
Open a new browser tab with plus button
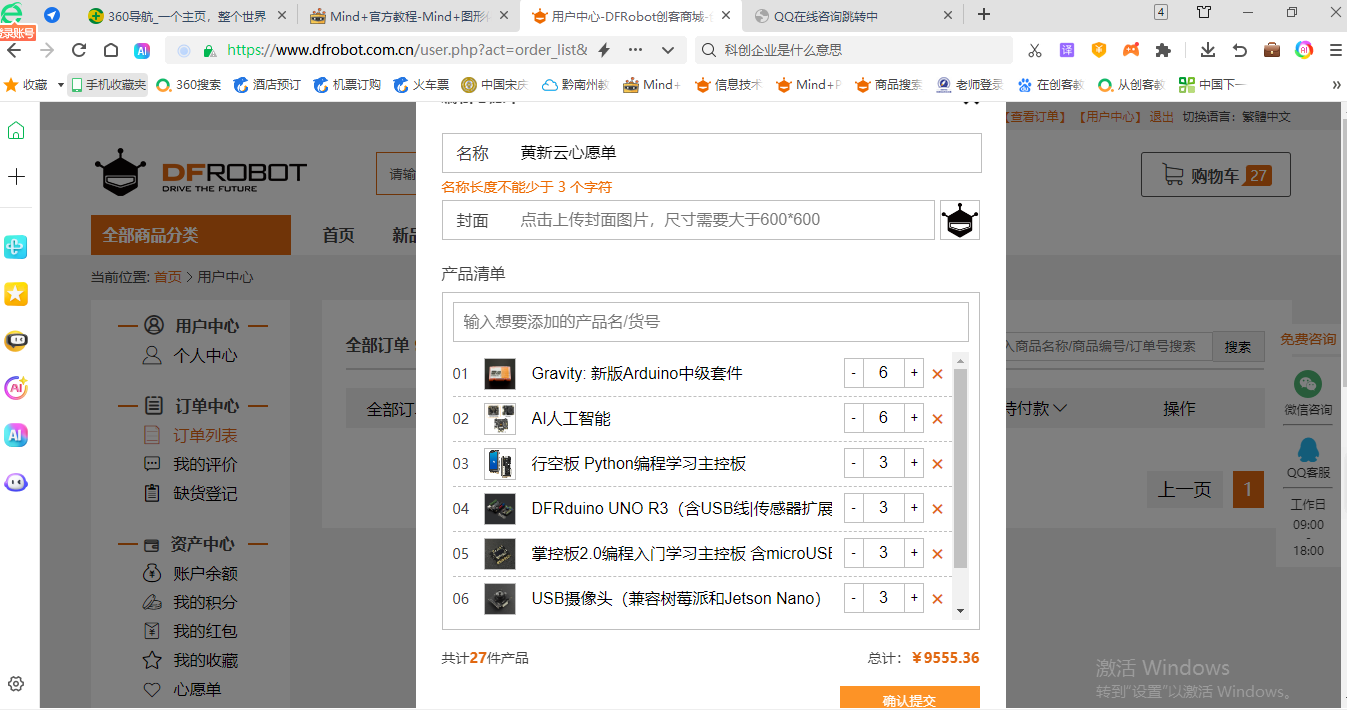tap(984, 14)
